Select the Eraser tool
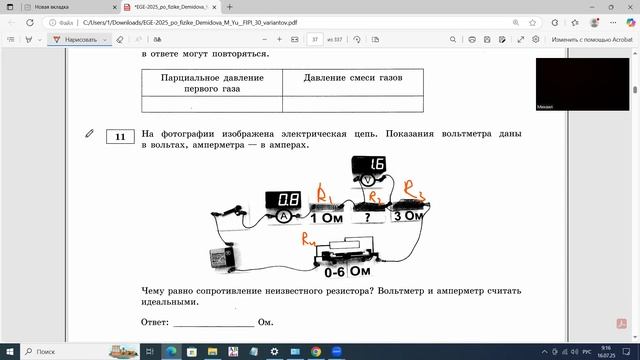Viewport: 640px width, 360px height. pyautogui.click(x=120, y=40)
